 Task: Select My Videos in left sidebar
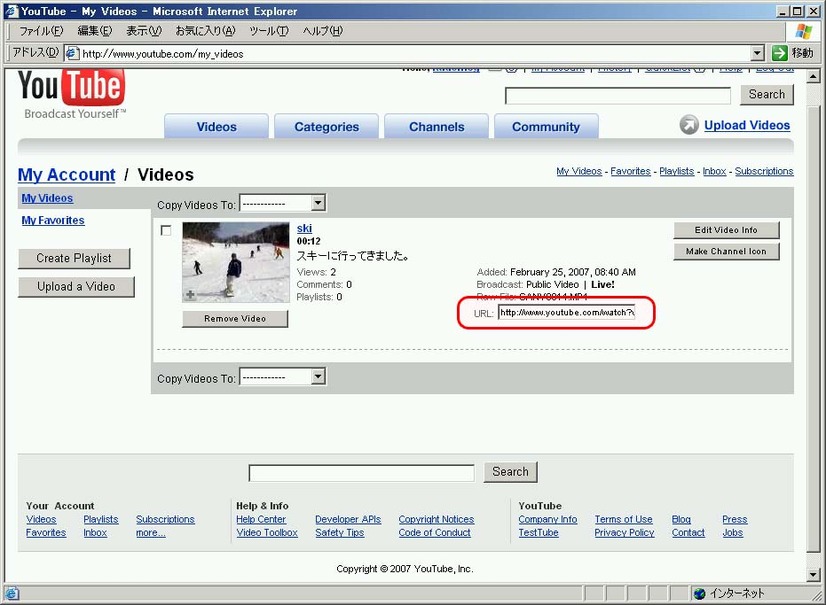[x=47, y=198]
